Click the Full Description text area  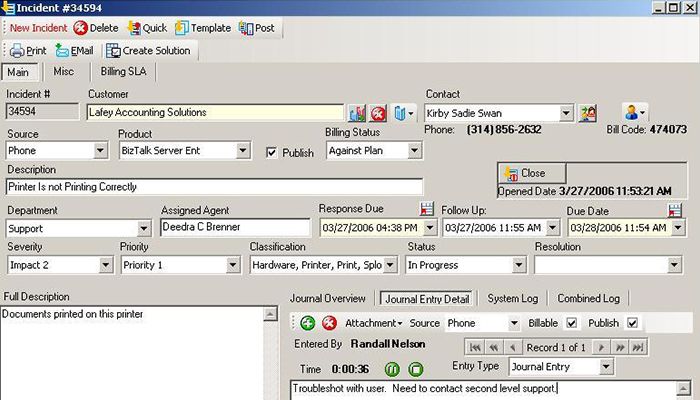pyautogui.click(x=132, y=353)
